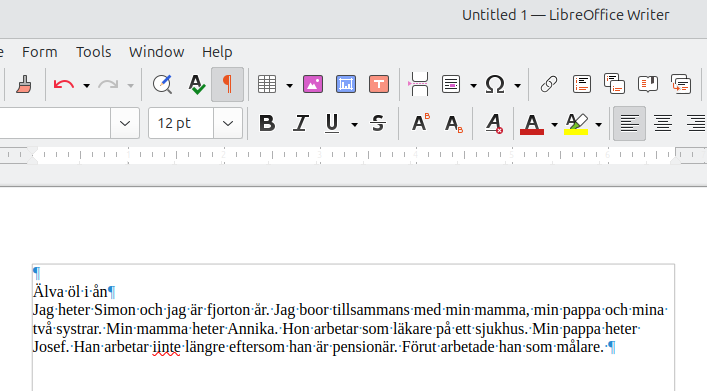Insert a footnote

[582, 84]
